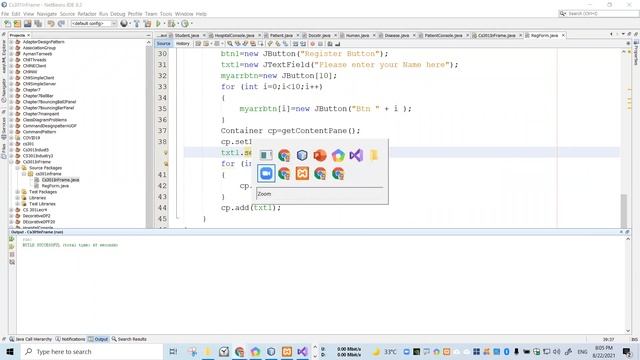Expand the COVID19 project node
The image size is (640, 360).
click(11, 138)
